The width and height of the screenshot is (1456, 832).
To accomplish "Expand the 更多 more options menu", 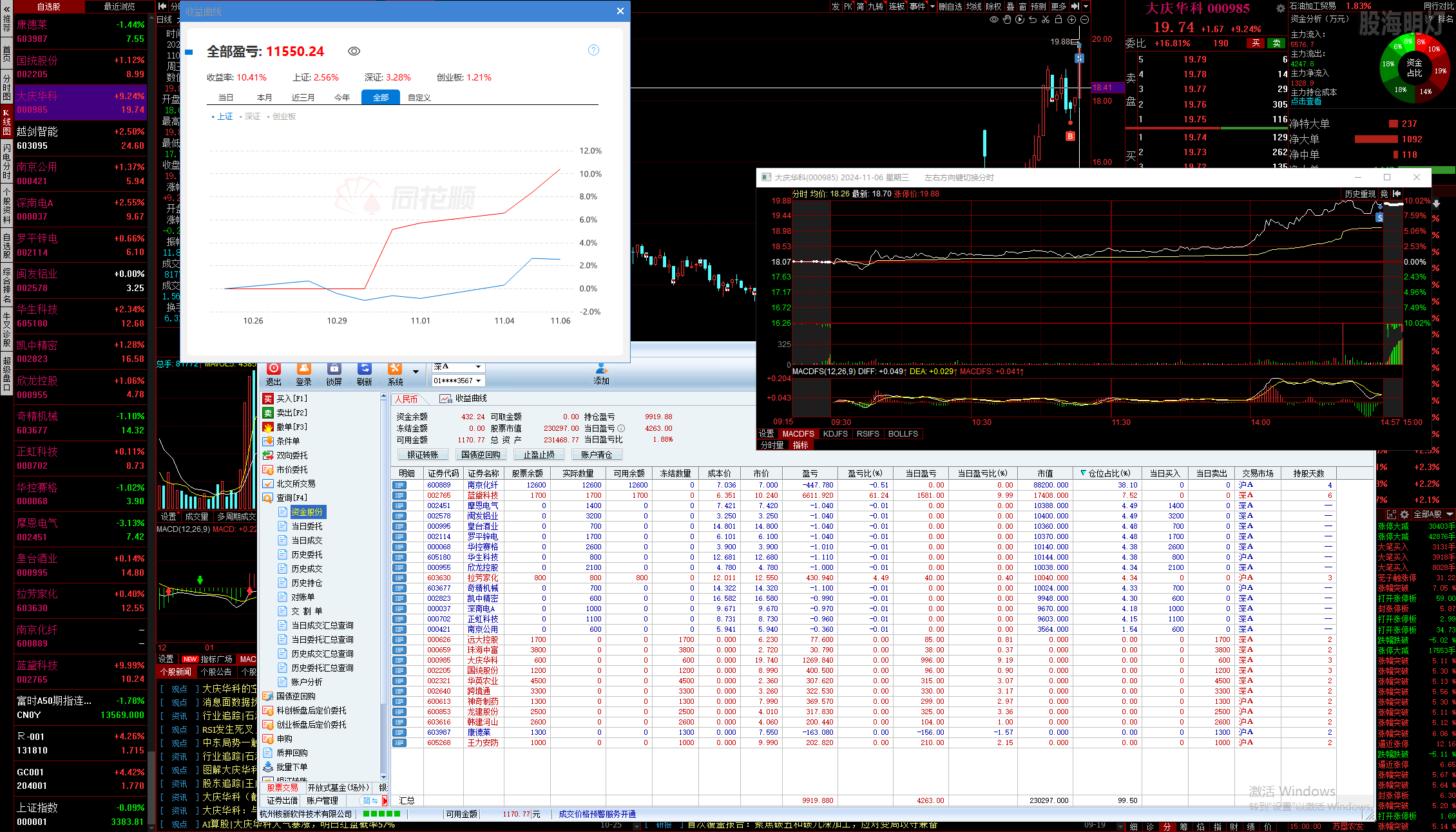I will pyautogui.click(x=1058, y=6).
